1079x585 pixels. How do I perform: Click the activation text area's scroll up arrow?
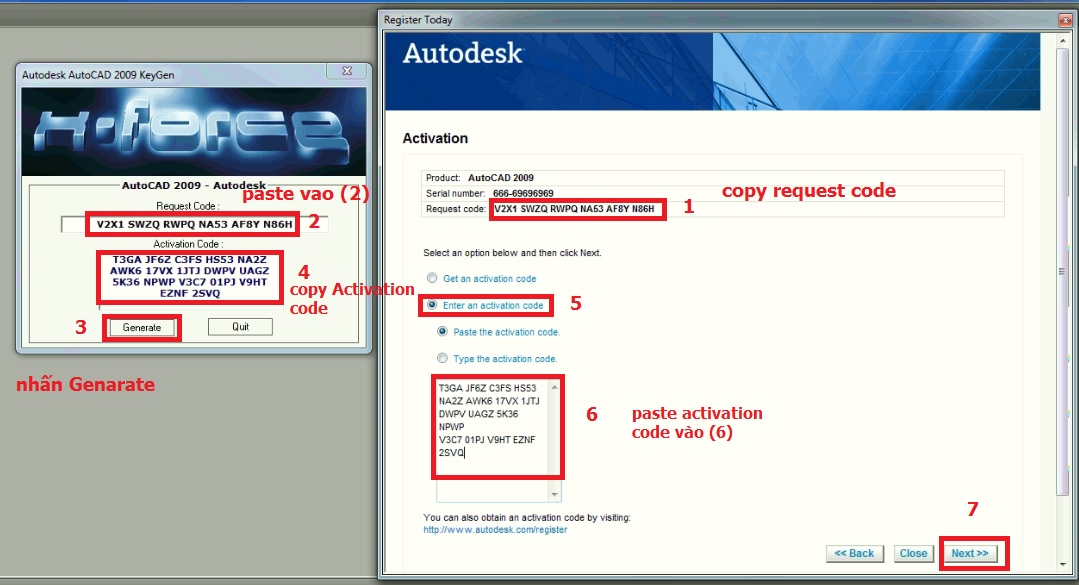[x=556, y=385]
